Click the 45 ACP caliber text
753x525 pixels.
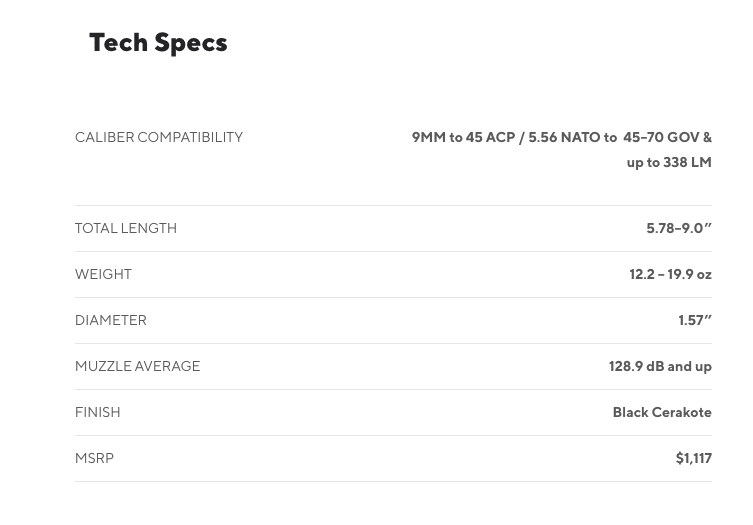pyautogui.click(x=490, y=137)
